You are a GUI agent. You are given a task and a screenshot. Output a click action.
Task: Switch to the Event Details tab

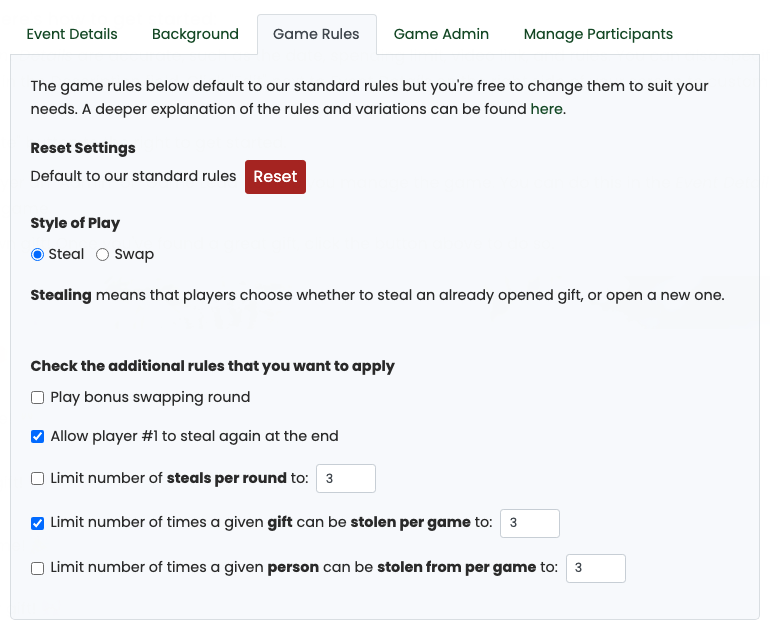click(x=72, y=34)
